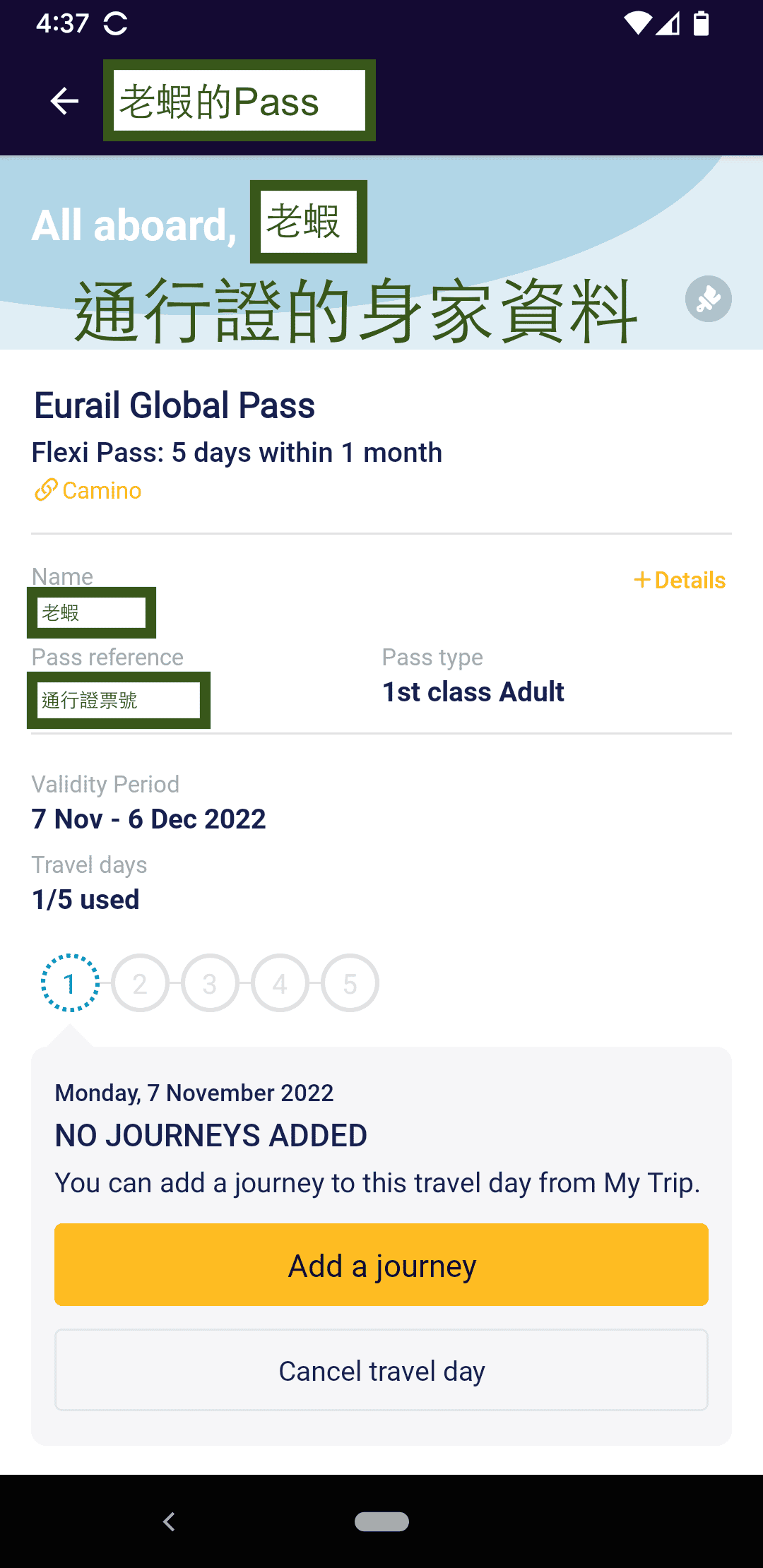Tap the Wi-Fi status icon

(637, 24)
